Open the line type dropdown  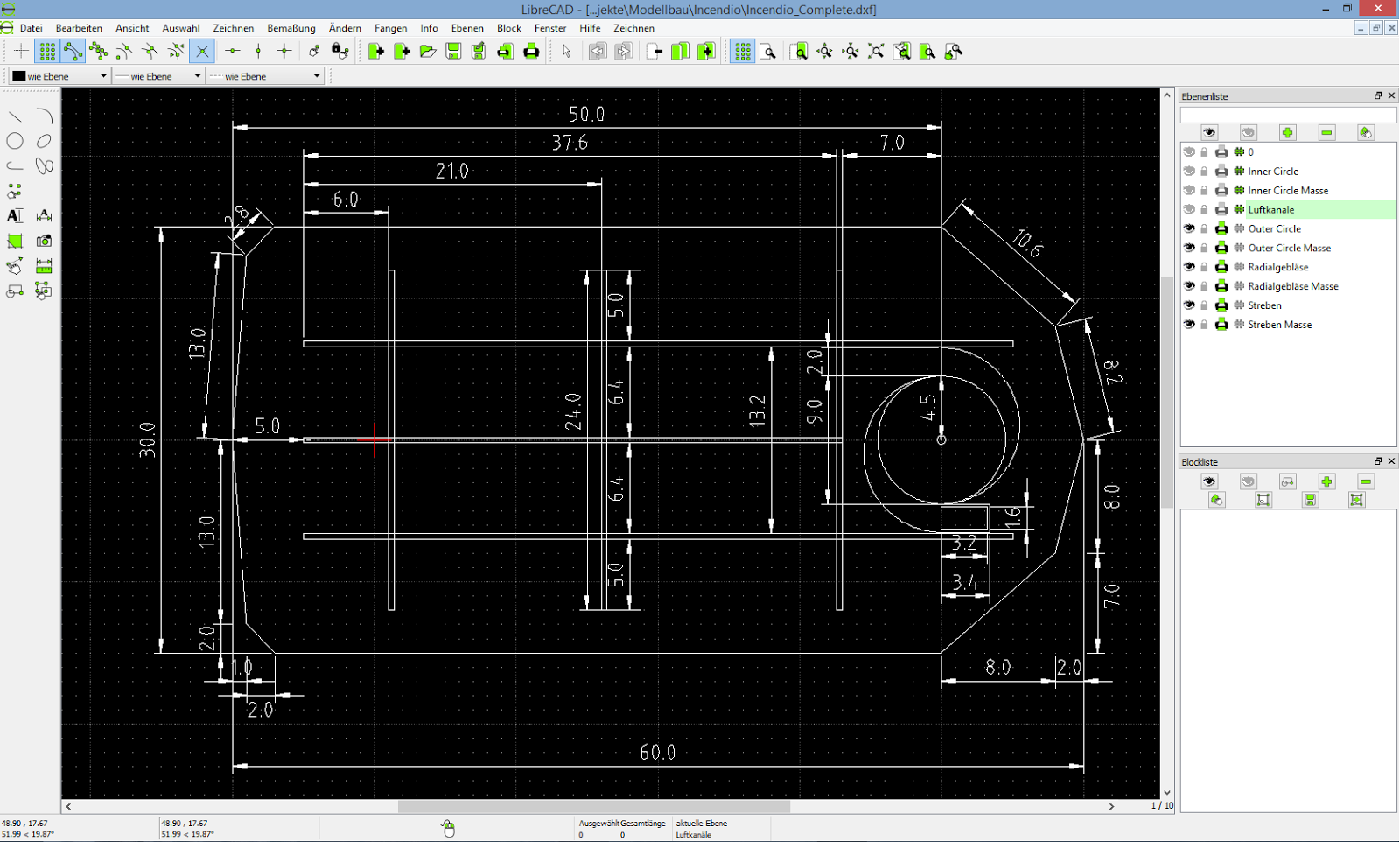266,76
